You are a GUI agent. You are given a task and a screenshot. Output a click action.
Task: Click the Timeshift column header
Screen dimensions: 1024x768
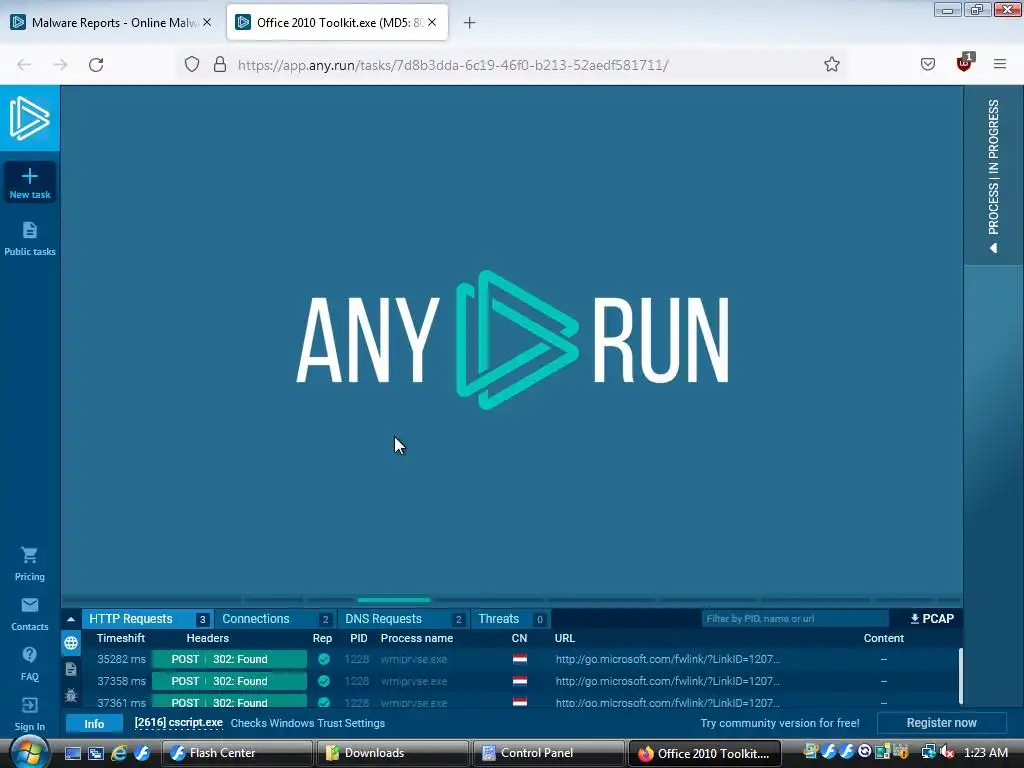coord(121,638)
